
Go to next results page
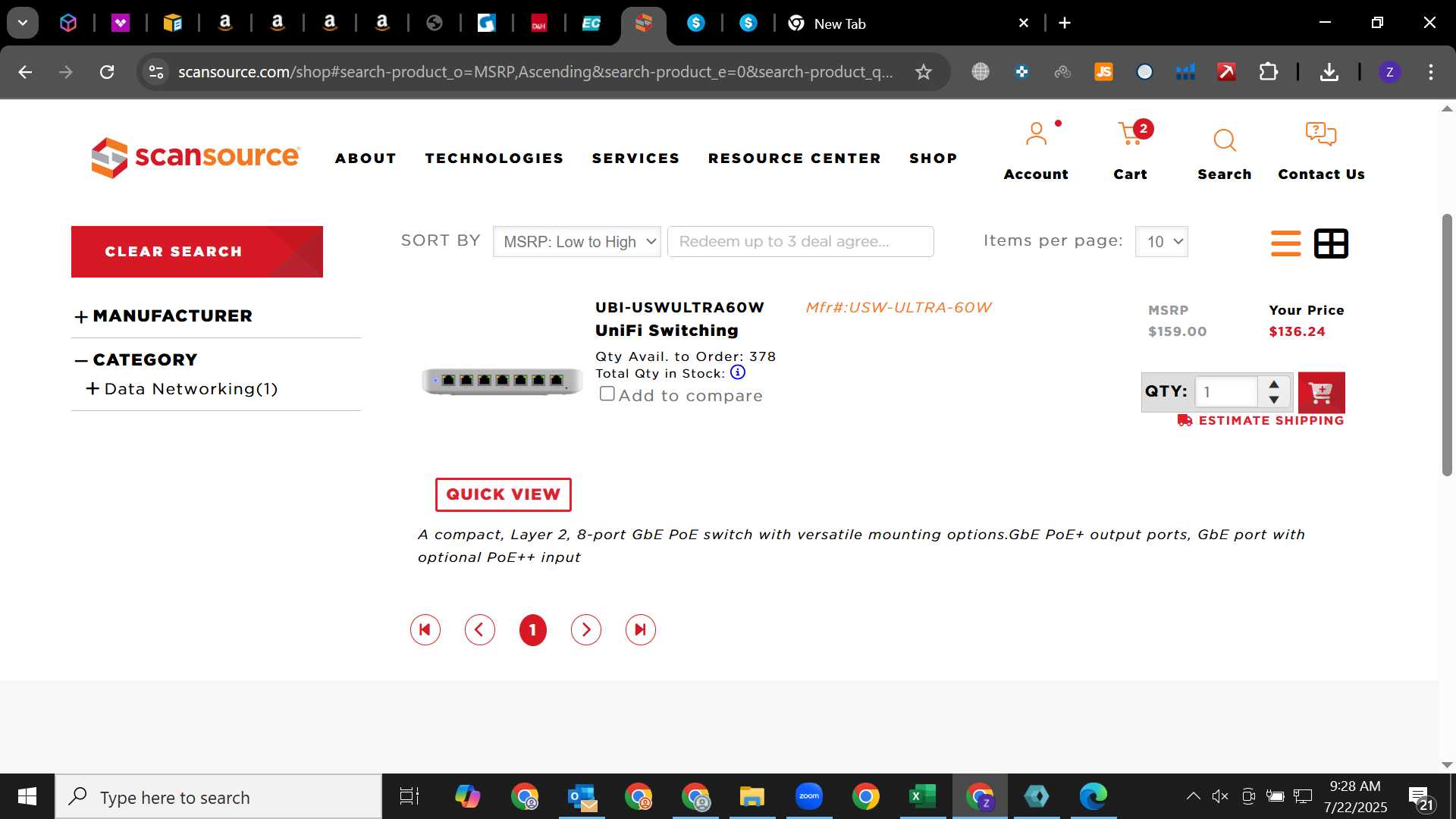(586, 629)
